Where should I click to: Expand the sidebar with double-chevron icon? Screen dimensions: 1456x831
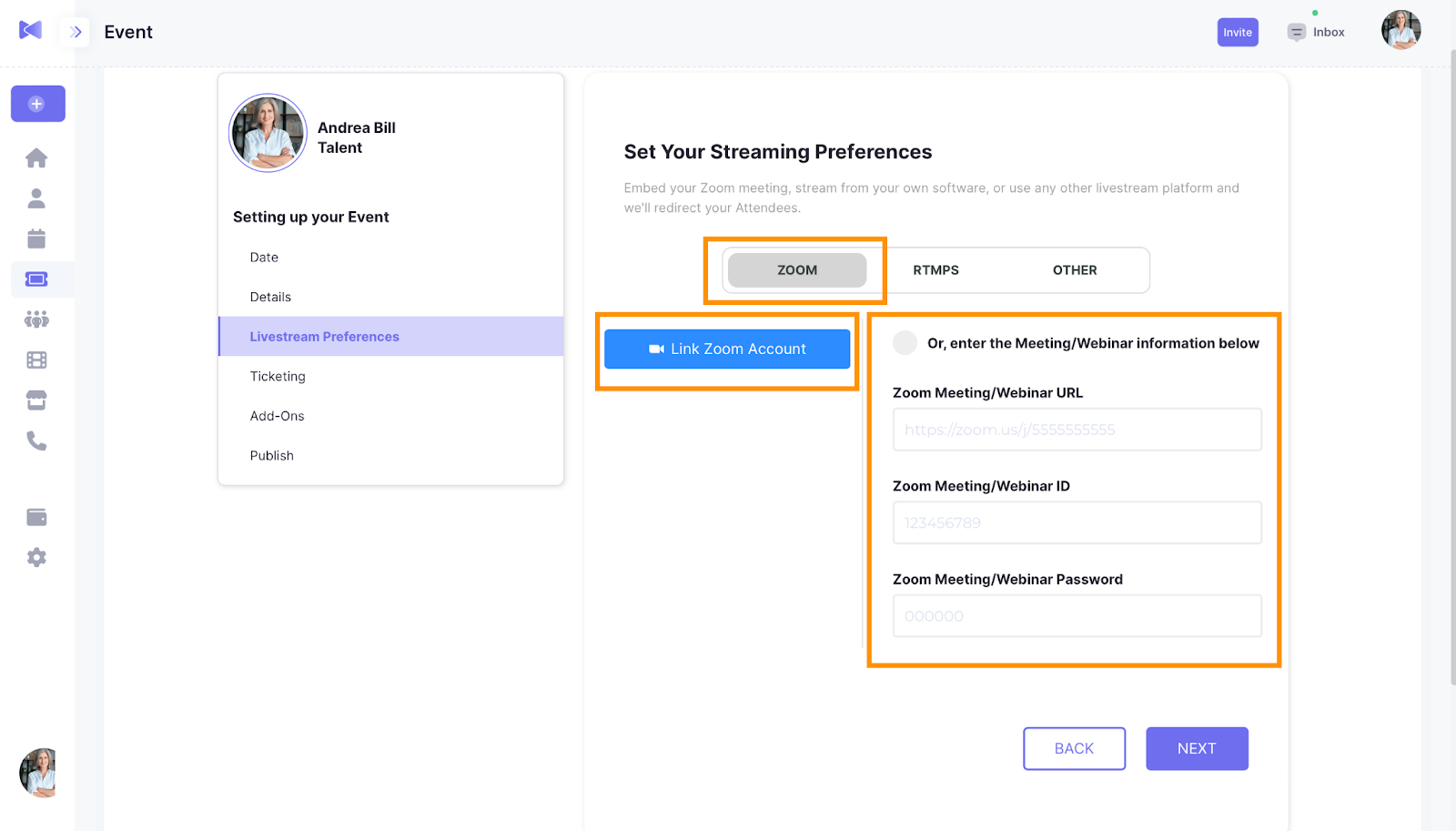pos(76,32)
